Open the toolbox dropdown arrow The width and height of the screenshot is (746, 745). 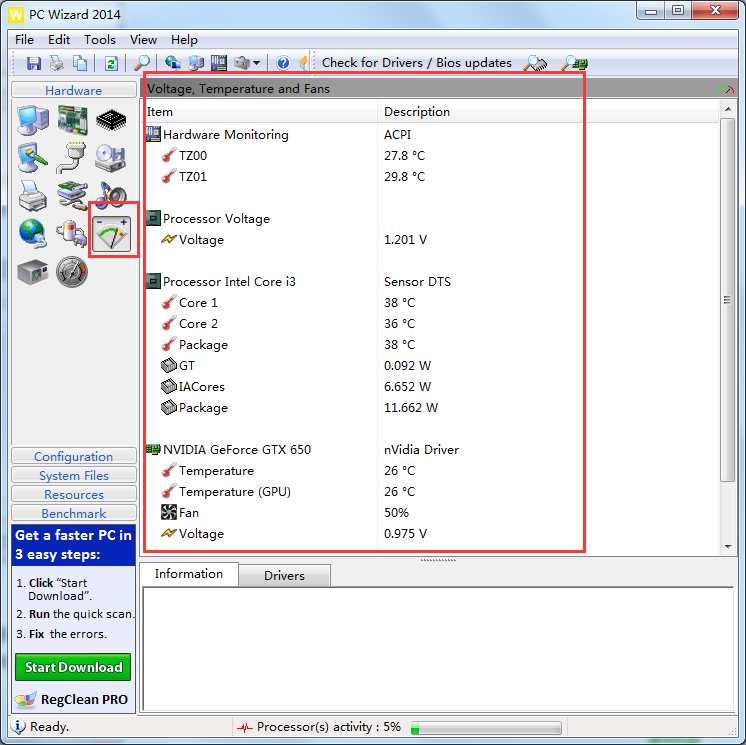coord(256,63)
